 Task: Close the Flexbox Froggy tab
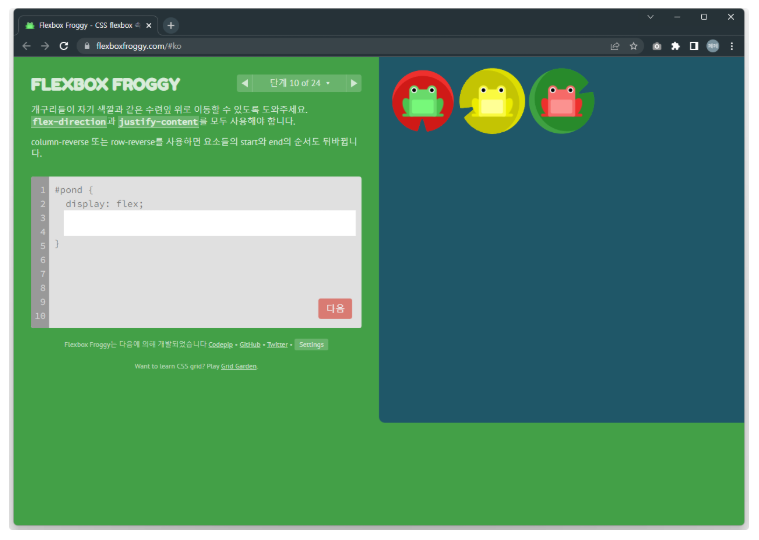[x=149, y=25]
